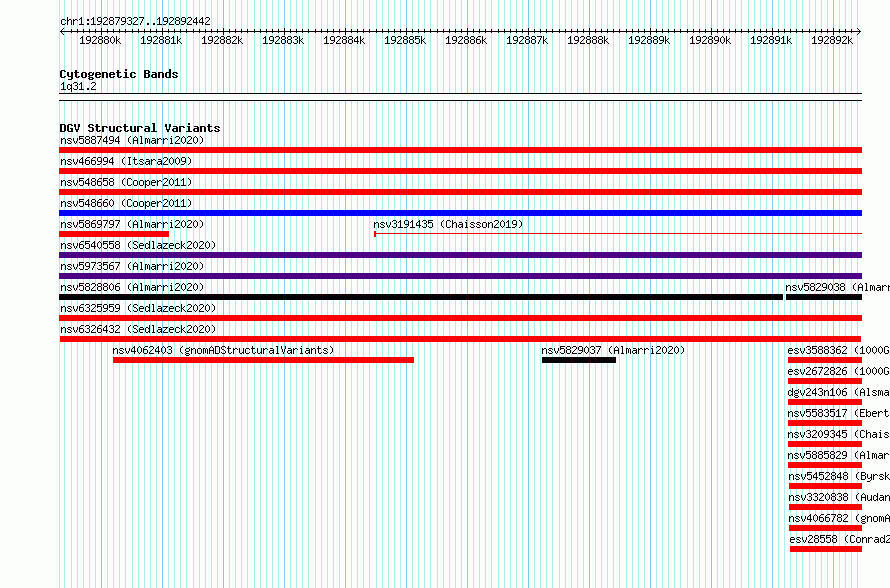The width and height of the screenshot is (890, 588).
Task: Click the 192891k ruler tick label
Action: 771,40
